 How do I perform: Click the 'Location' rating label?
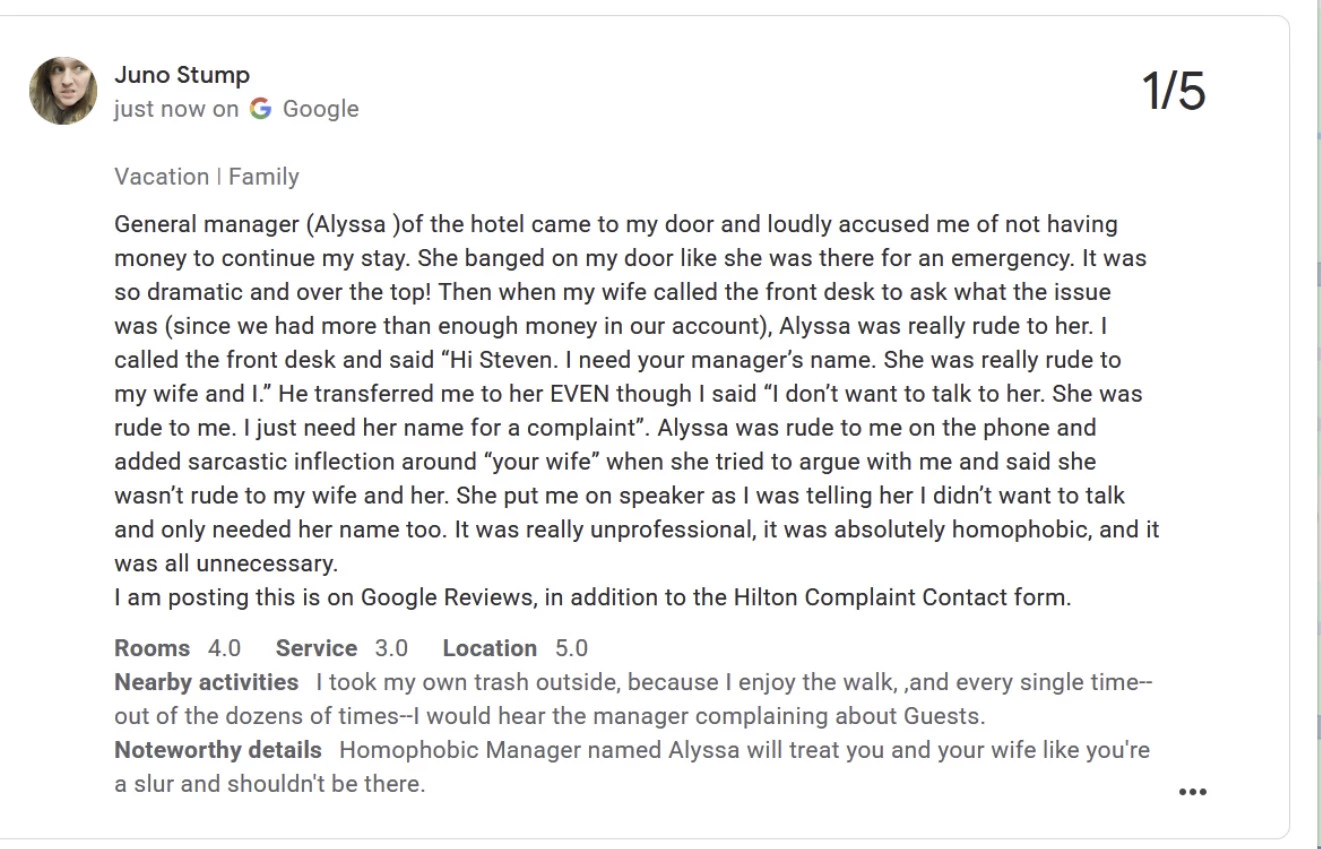489,648
